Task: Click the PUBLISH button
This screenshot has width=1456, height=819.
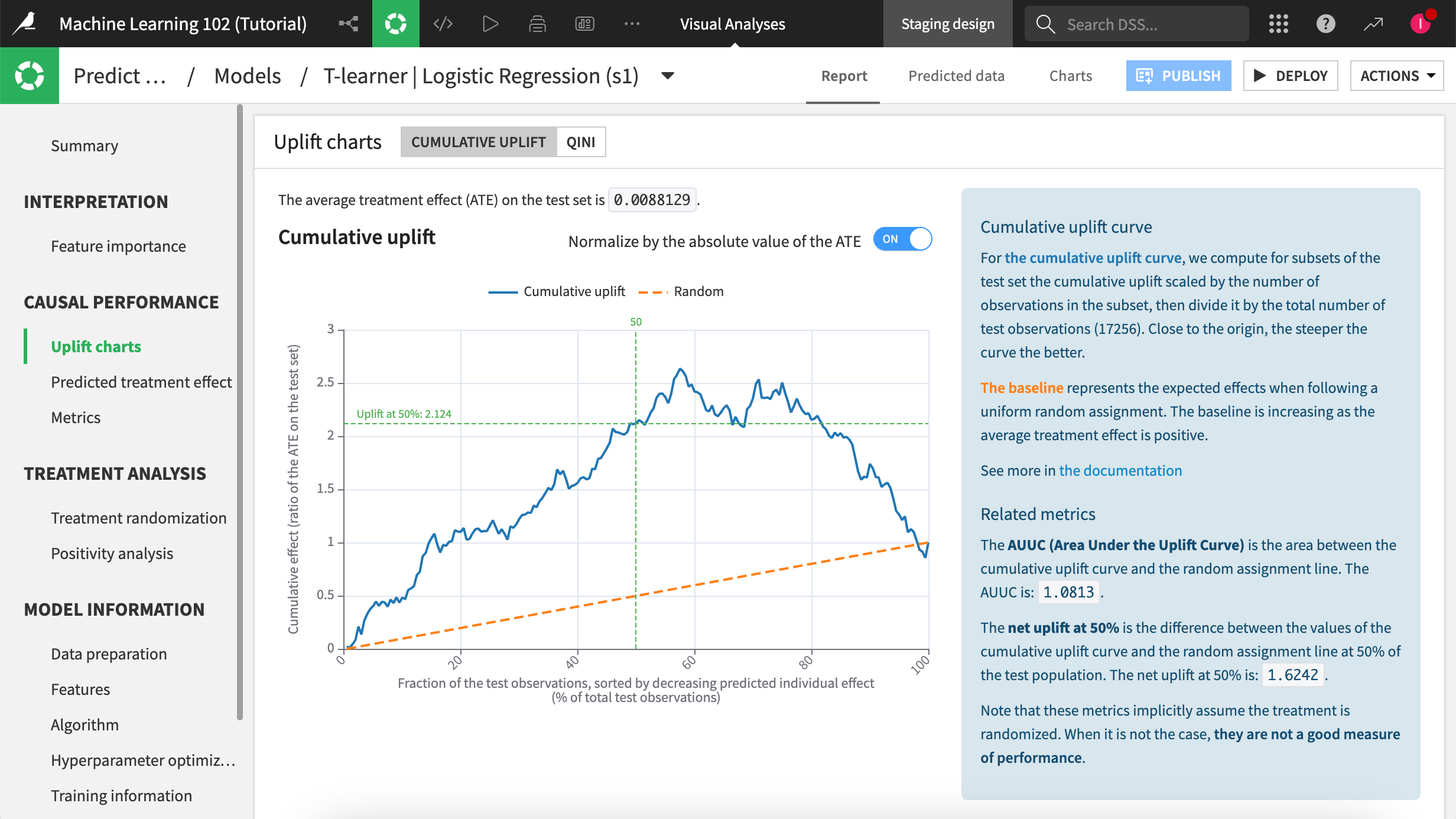Action: point(1178,76)
